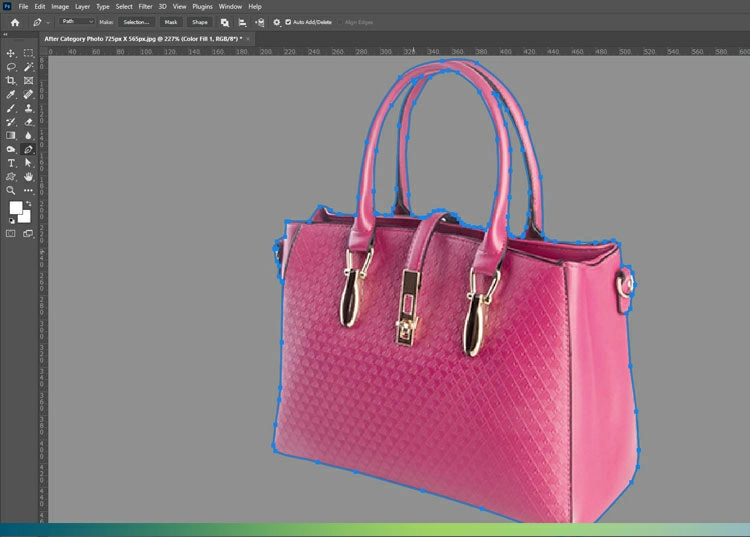Open the path options gear menu
The height and width of the screenshot is (537, 750).
pyautogui.click(x=277, y=22)
